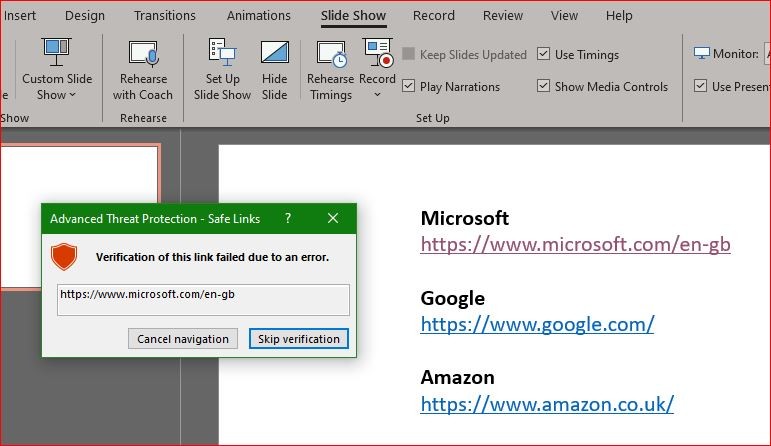
Task: Open the google.com hyperlink on slide
Action: point(537,325)
